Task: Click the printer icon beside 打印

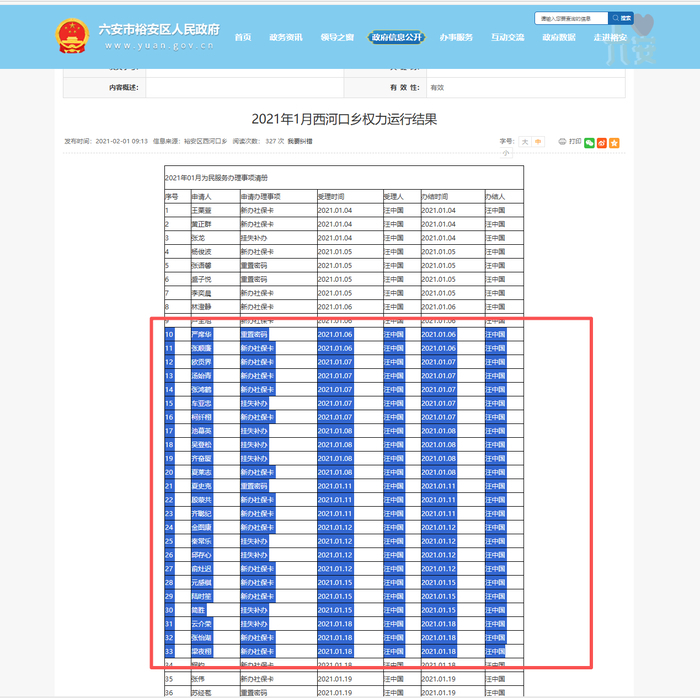Action: coord(562,141)
